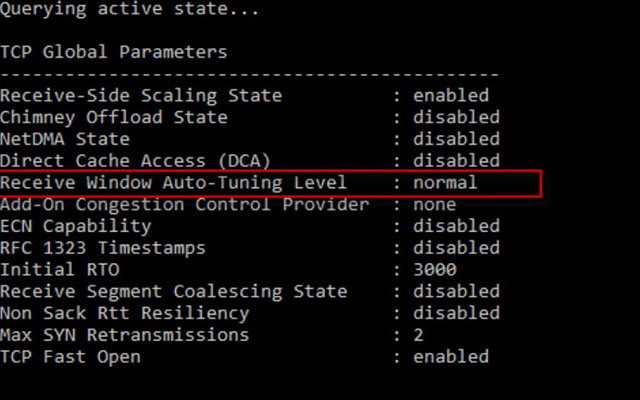Click the 'normal' auto-tuning value

point(445,182)
